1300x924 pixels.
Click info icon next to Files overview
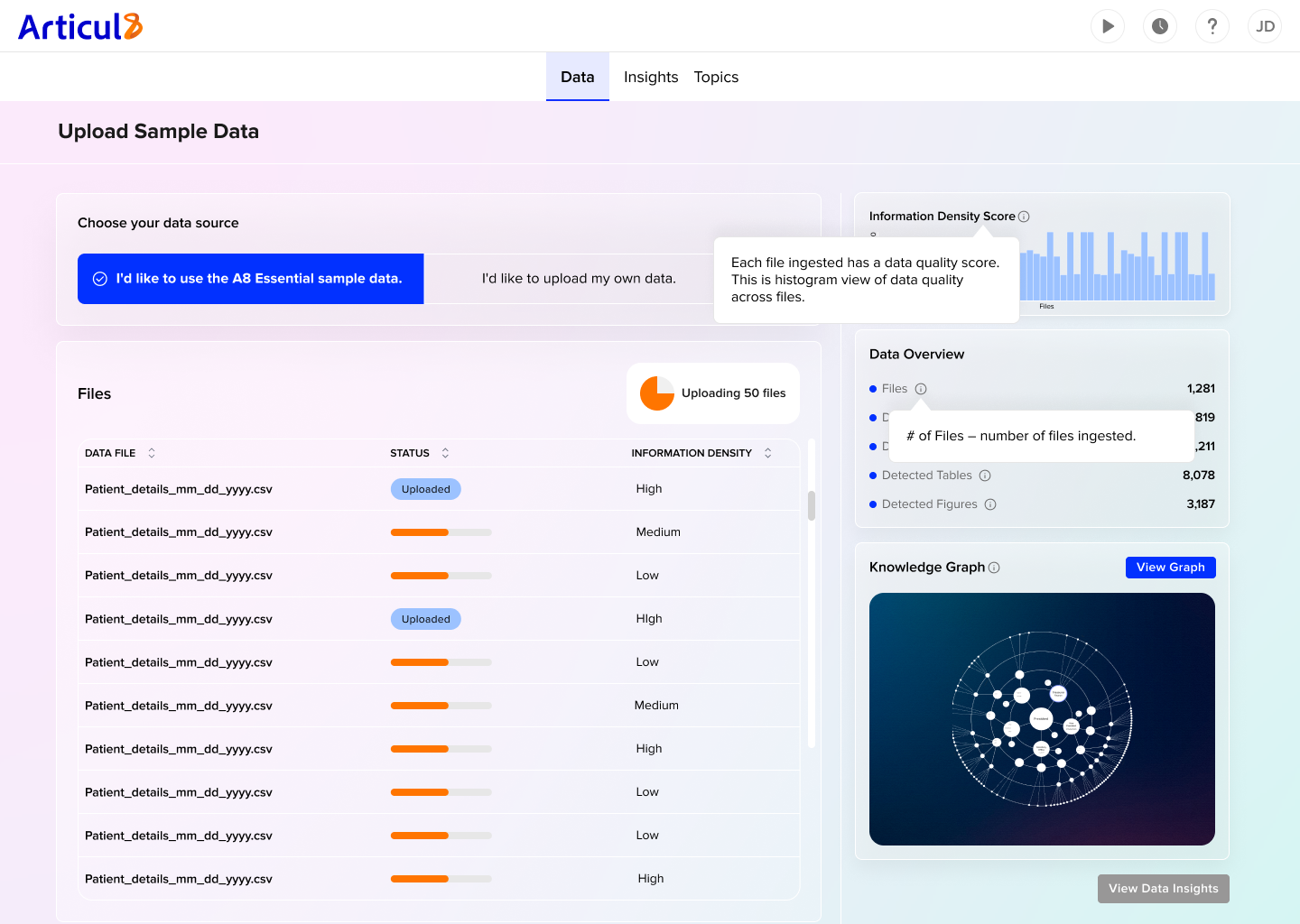coord(921,389)
